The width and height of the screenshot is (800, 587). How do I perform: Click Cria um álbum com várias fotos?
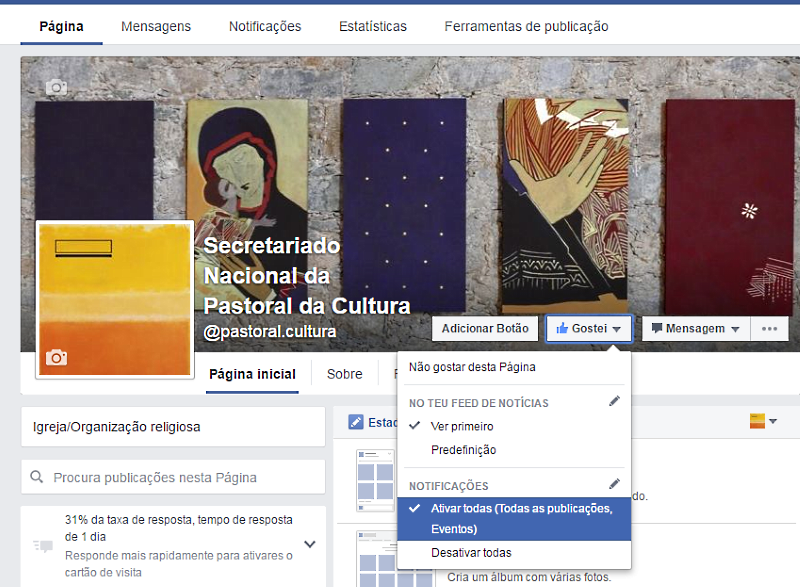[x=529, y=577]
